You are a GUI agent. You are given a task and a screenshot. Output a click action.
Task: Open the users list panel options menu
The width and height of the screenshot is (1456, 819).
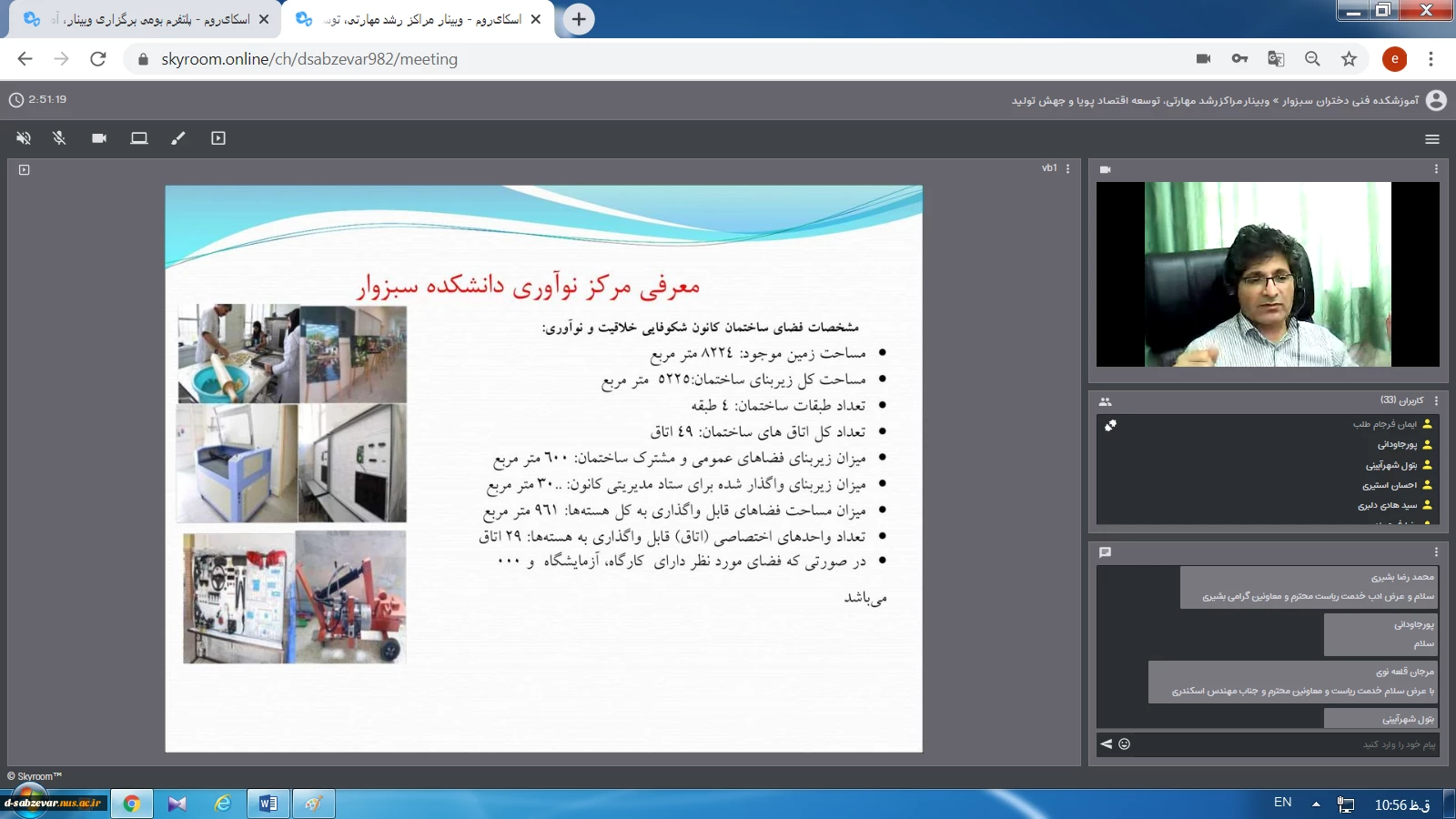(x=1436, y=400)
